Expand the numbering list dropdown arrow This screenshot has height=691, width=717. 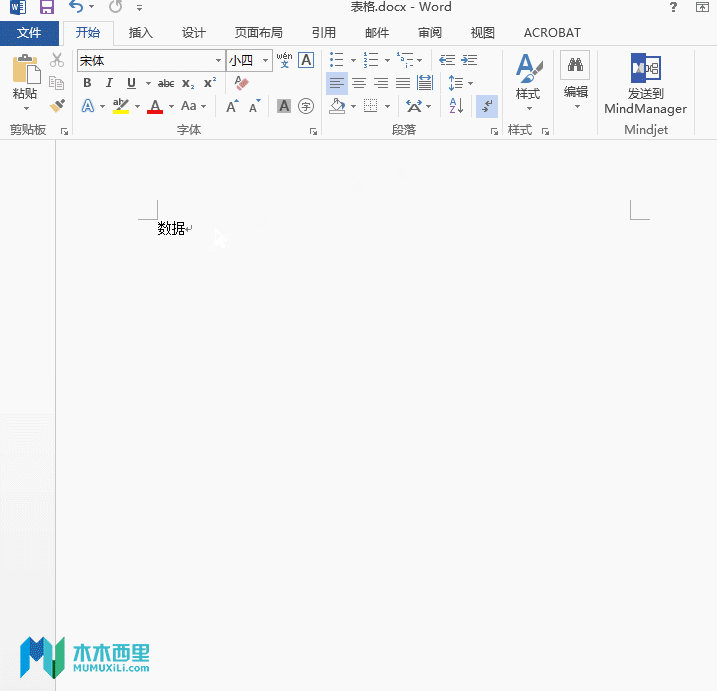pos(387,60)
